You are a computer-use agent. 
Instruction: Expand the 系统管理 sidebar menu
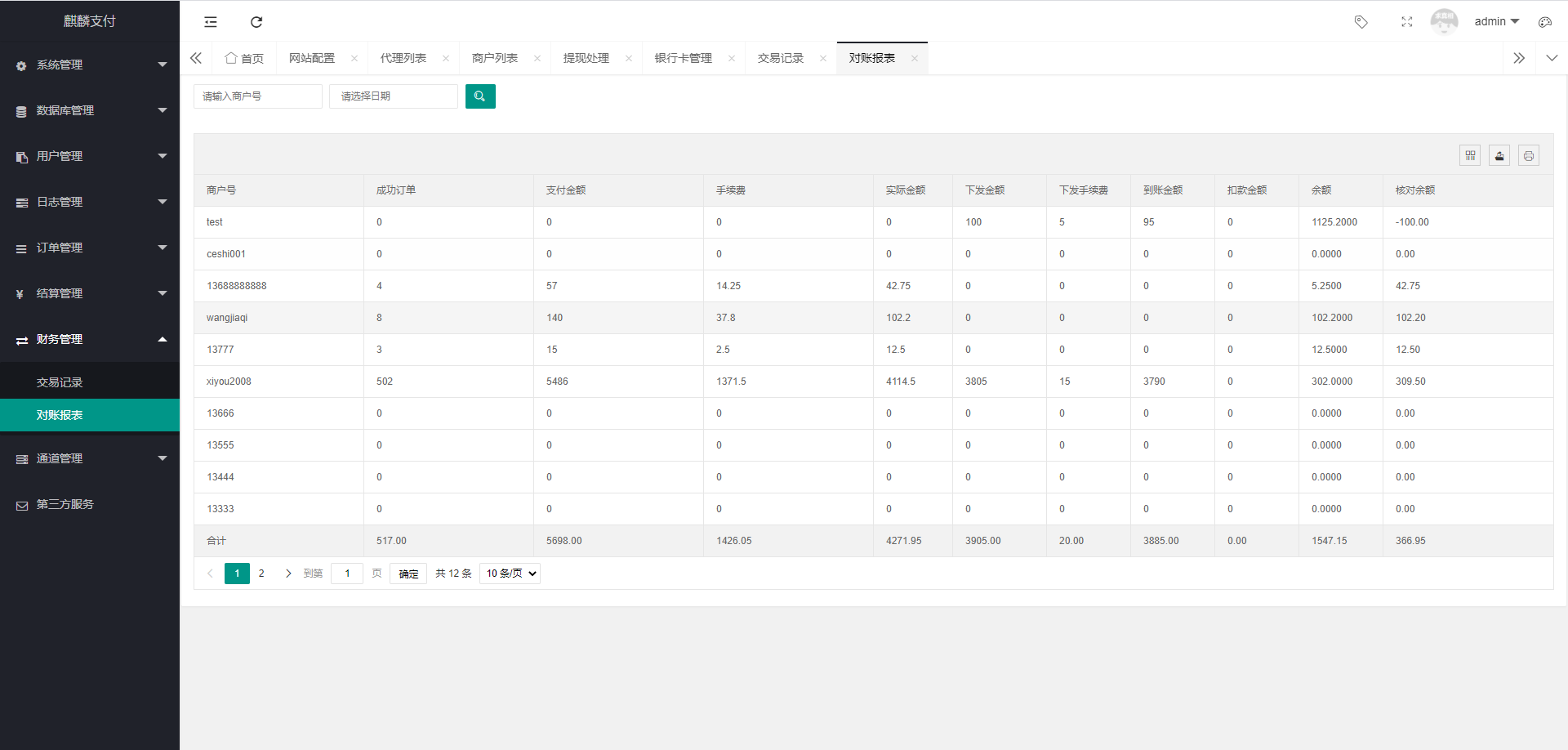click(90, 65)
